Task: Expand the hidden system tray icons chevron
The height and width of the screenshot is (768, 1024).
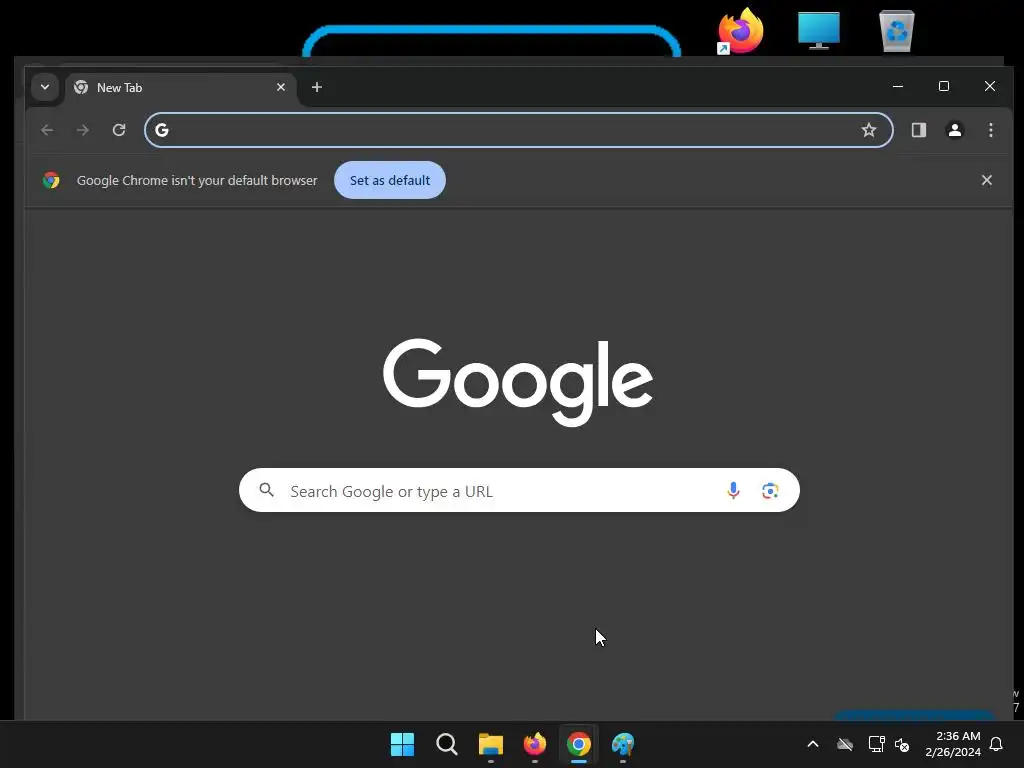Action: [813, 744]
